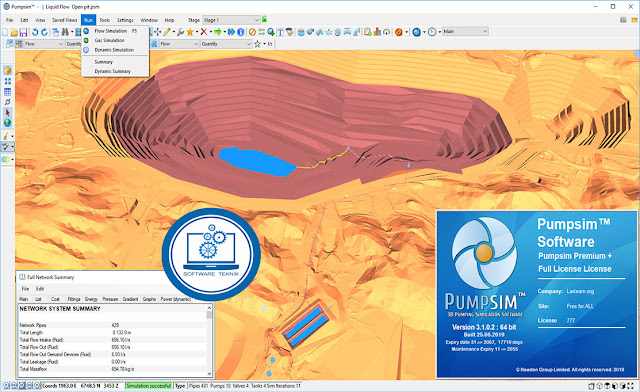
Task: Click the text T tool icon
Action: 280,32
